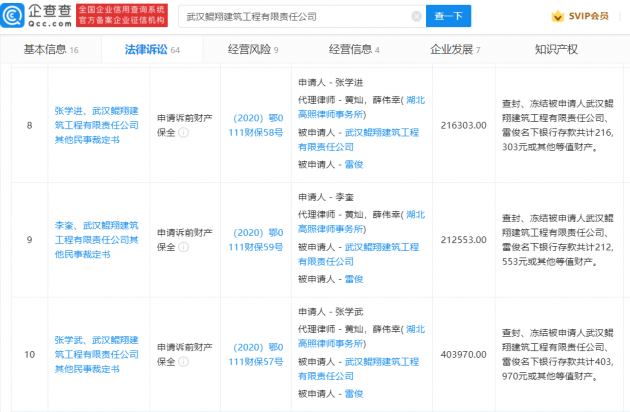
Task: Click ruling text mentioning 216,303元
Action: (x=558, y=125)
